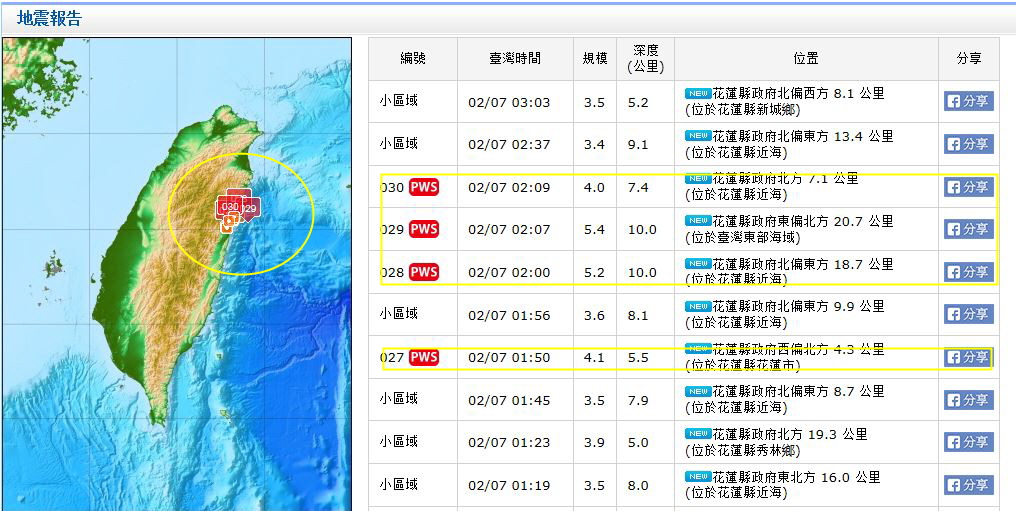The height and width of the screenshot is (511, 1016).
Task: Share the magnitude 5.4 earthquake on Facebook
Action: pyautogui.click(x=968, y=229)
